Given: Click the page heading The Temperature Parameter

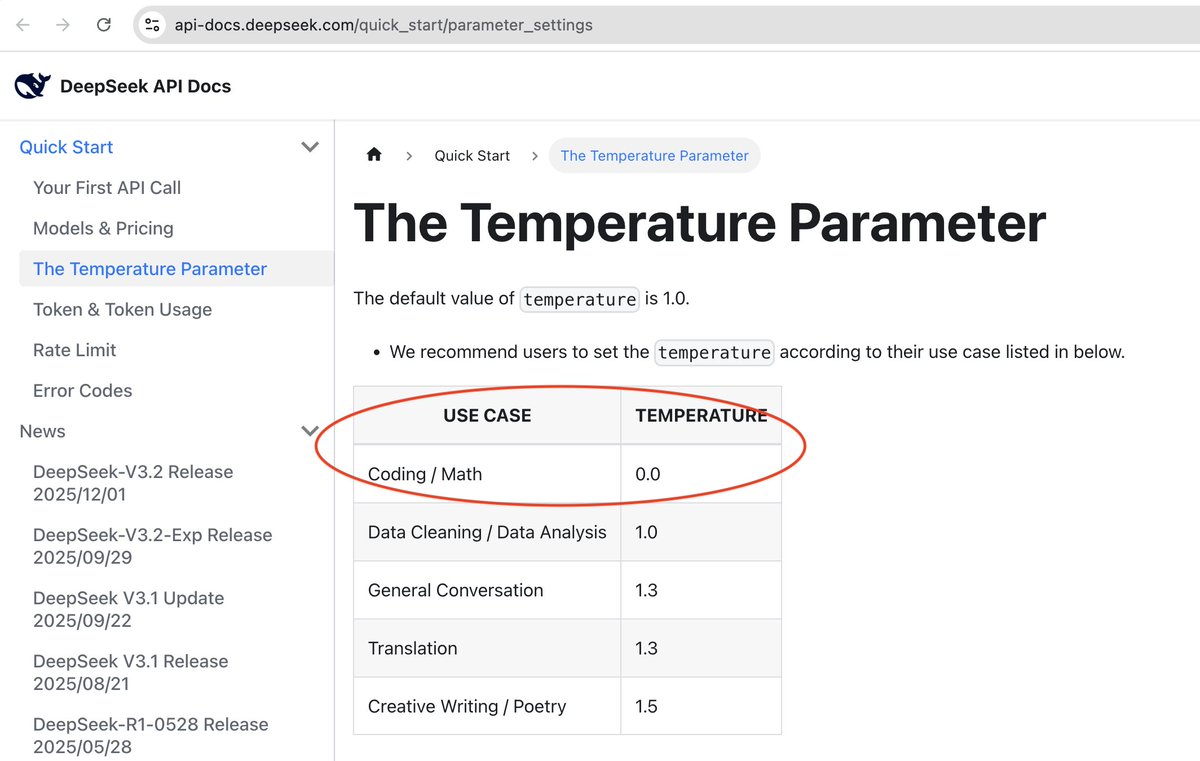Looking at the screenshot, I should coord(700,223).
